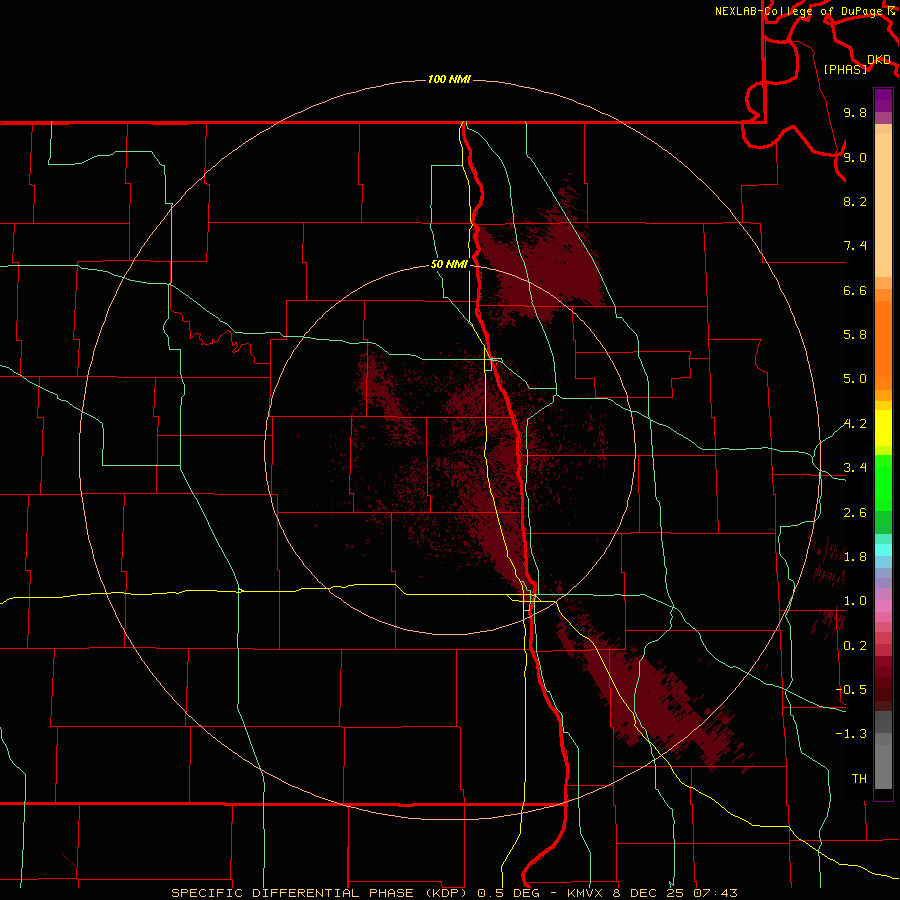The width and height of the screenshot is (900, 900).
Task: Click the "TH" threshold label on scale
Action: click(x=859, y=779)
